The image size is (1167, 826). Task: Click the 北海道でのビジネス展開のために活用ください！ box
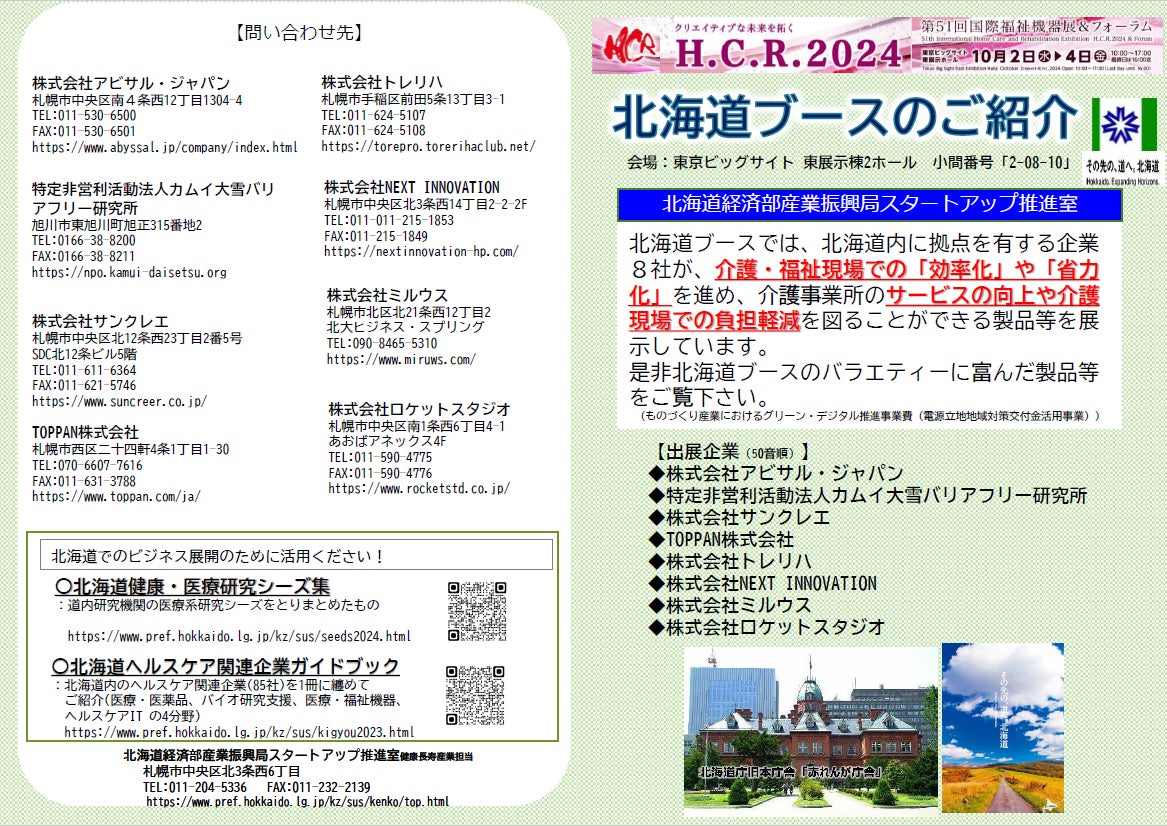pos(296,555)
